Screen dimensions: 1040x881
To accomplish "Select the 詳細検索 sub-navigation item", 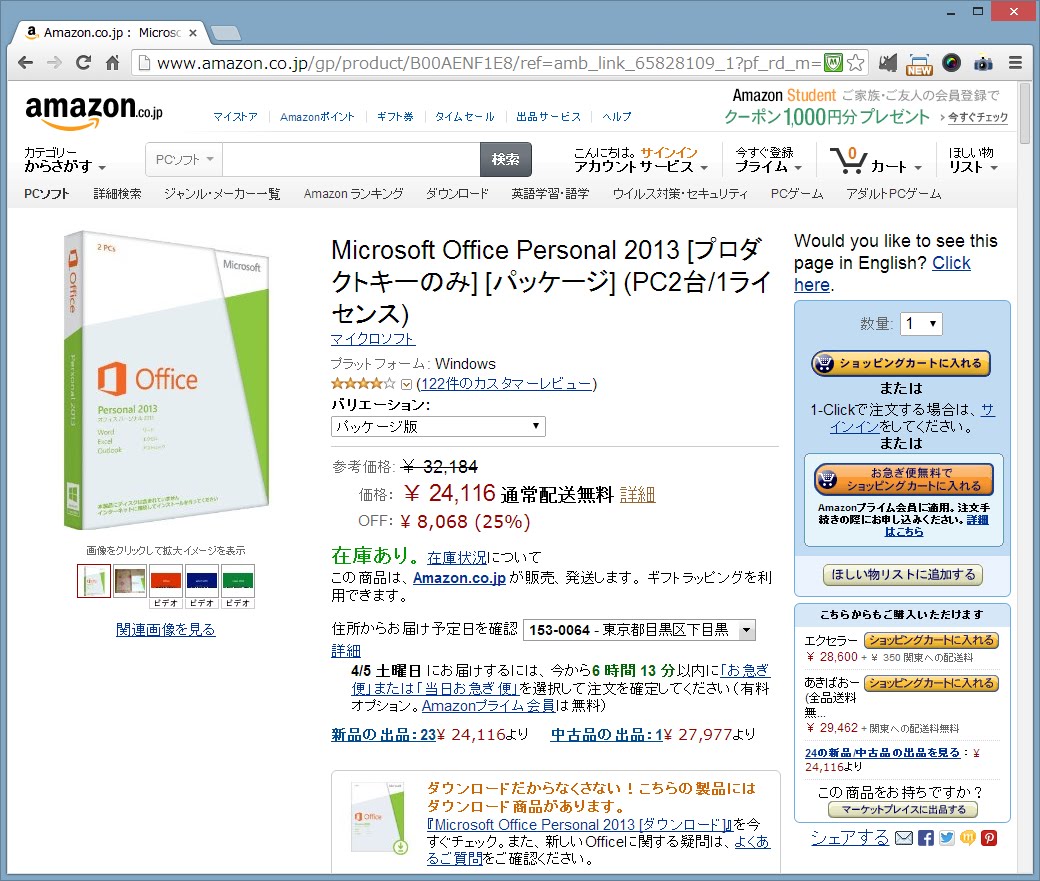I will coord(117,194).
